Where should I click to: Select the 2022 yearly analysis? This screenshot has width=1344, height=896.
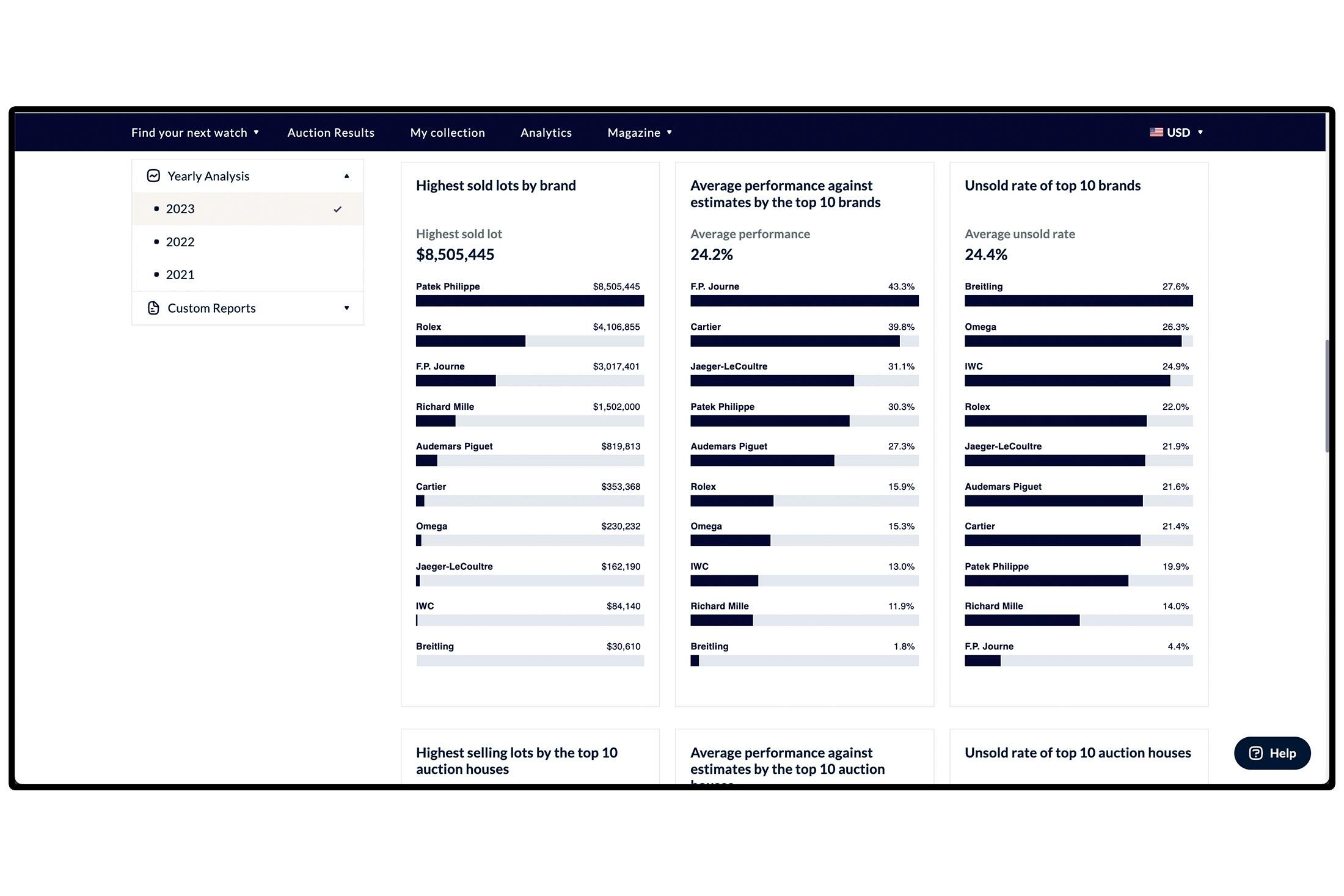(x=247, y=242)
